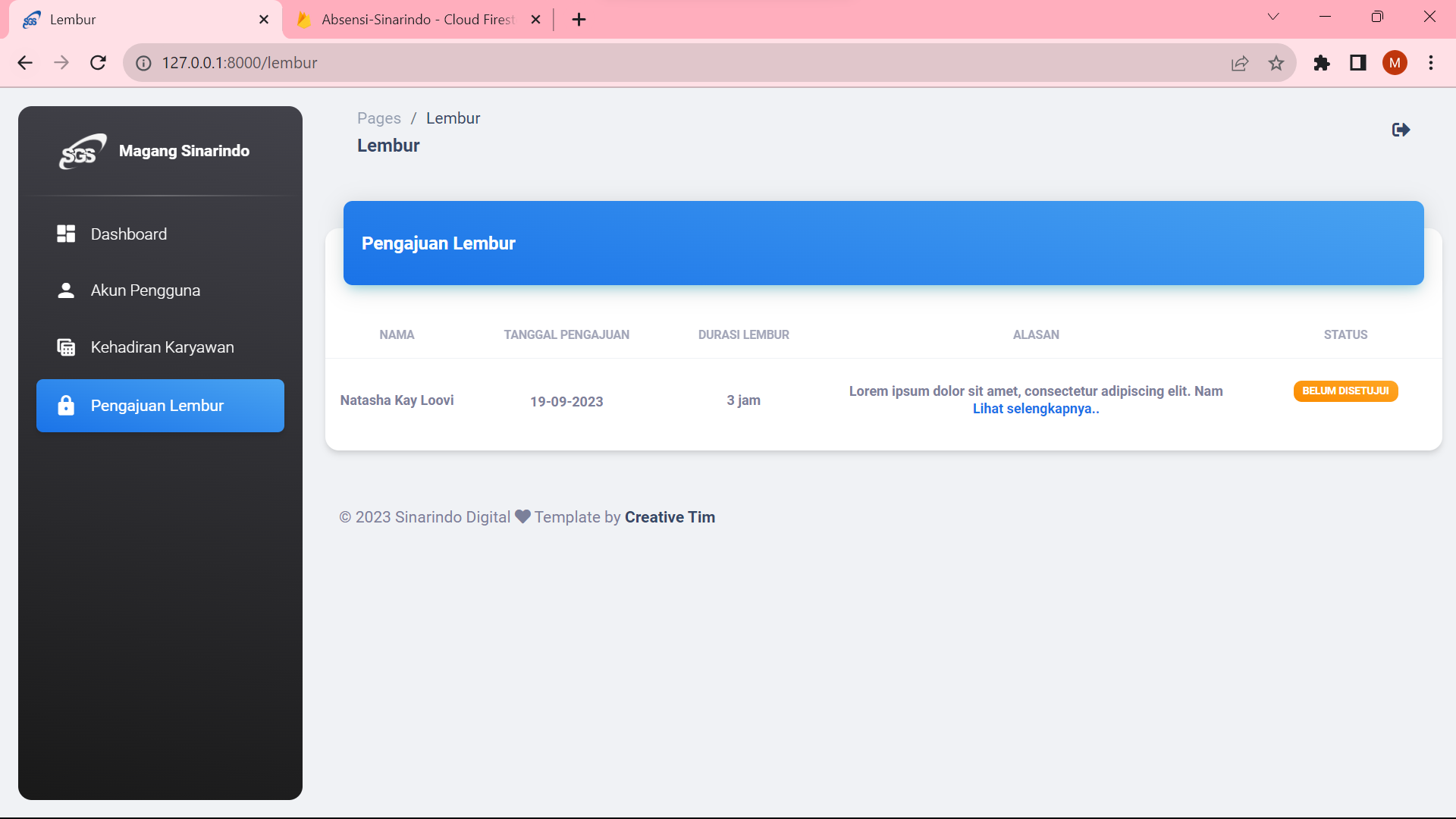Click Lihat selengkapnya link
The width and height of the screenshot is (1456, 819).
(x=1035, y=409)
